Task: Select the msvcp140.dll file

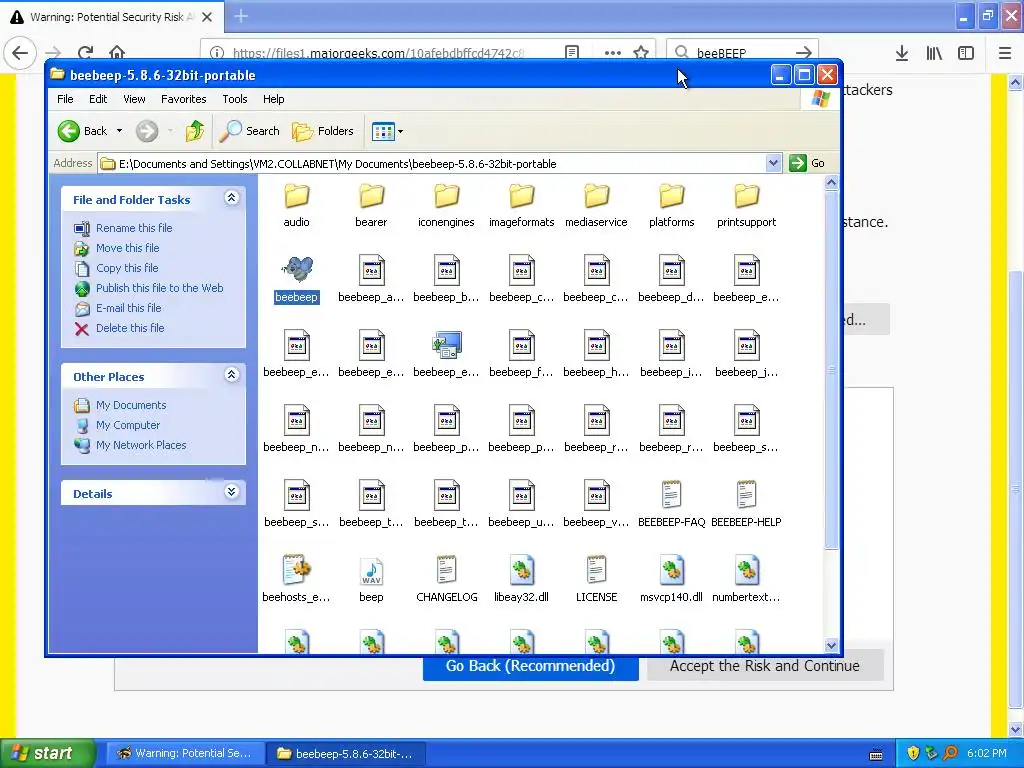Action: (x=671, y=571)
